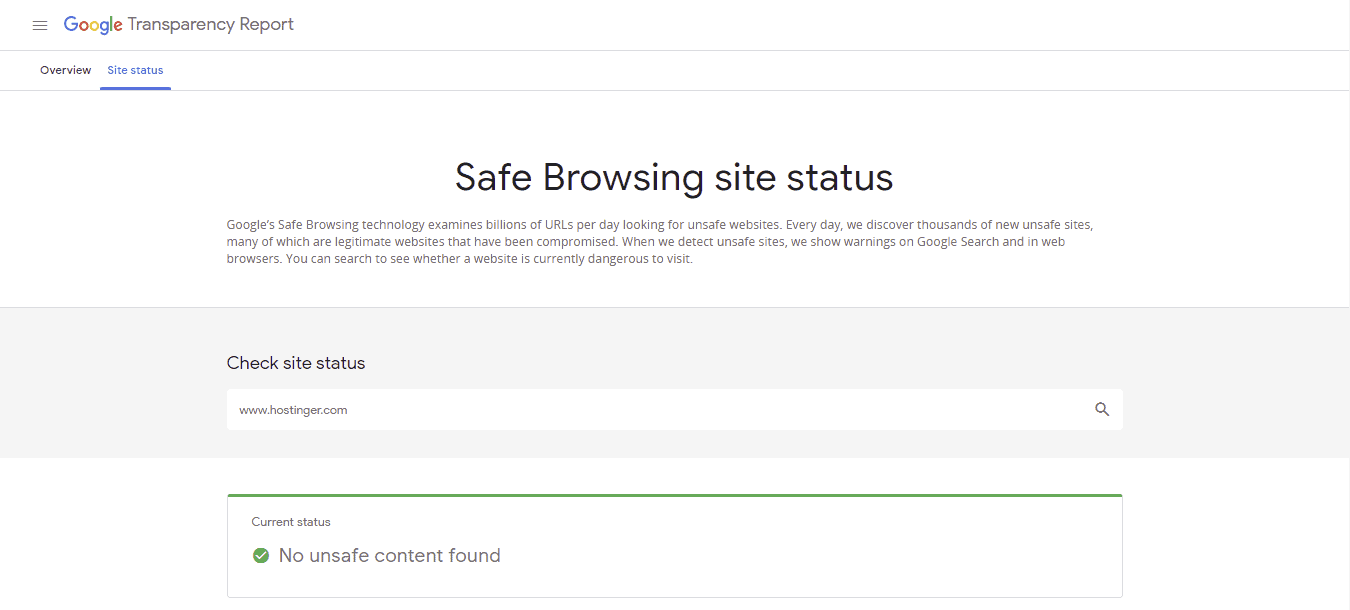Open the hamburger main menu
The image size is (1350, 610).
point(40,25)
